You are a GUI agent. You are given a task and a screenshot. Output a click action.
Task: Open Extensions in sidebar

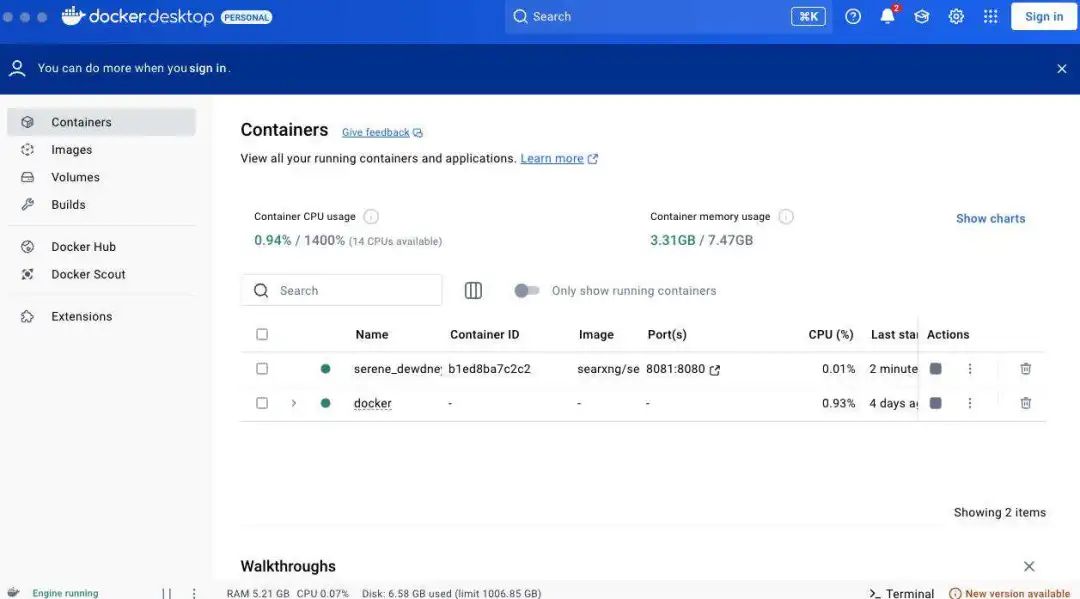(101, 316)
